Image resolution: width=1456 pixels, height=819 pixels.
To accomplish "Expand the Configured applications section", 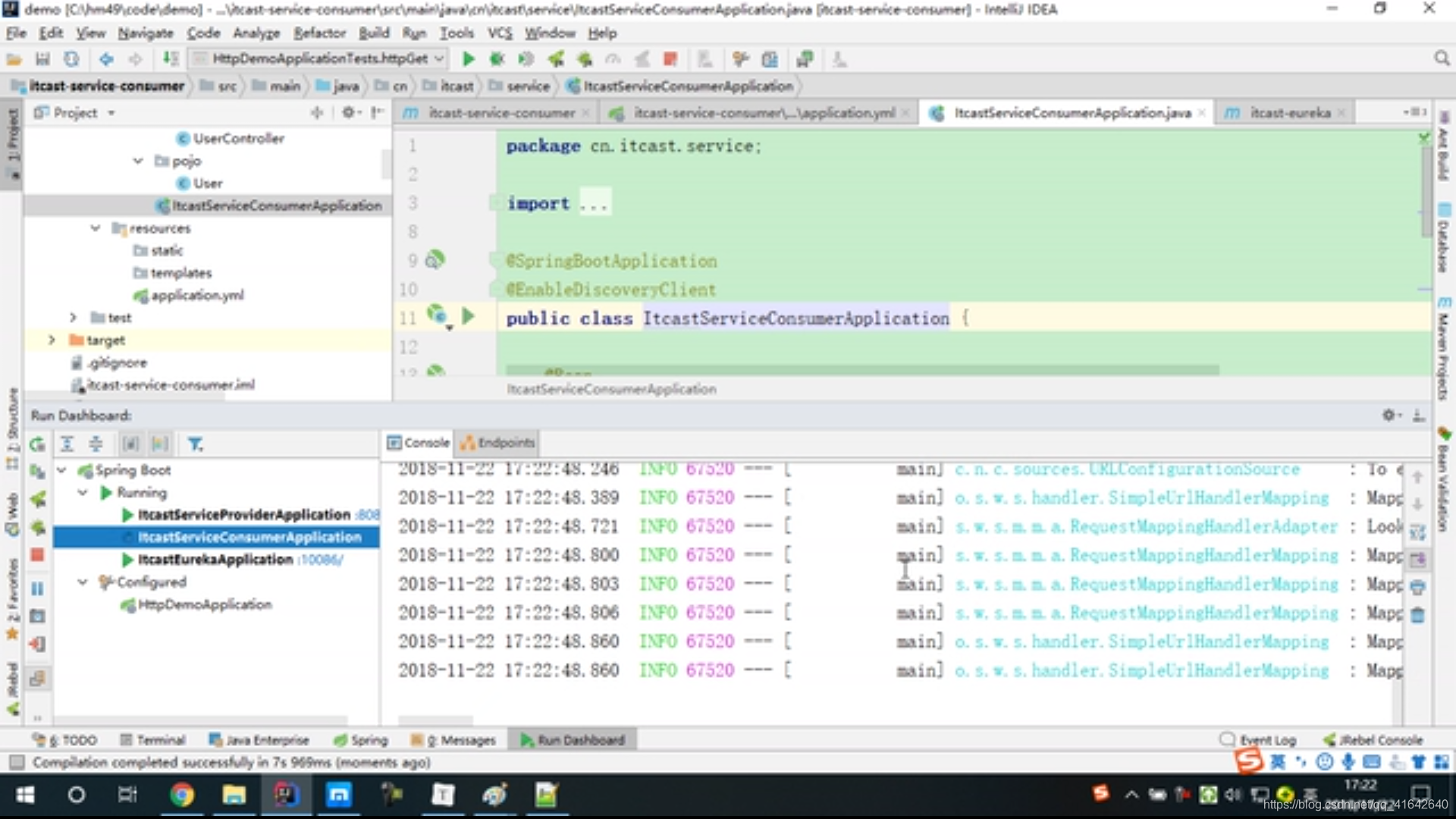I will pos(84,581).
